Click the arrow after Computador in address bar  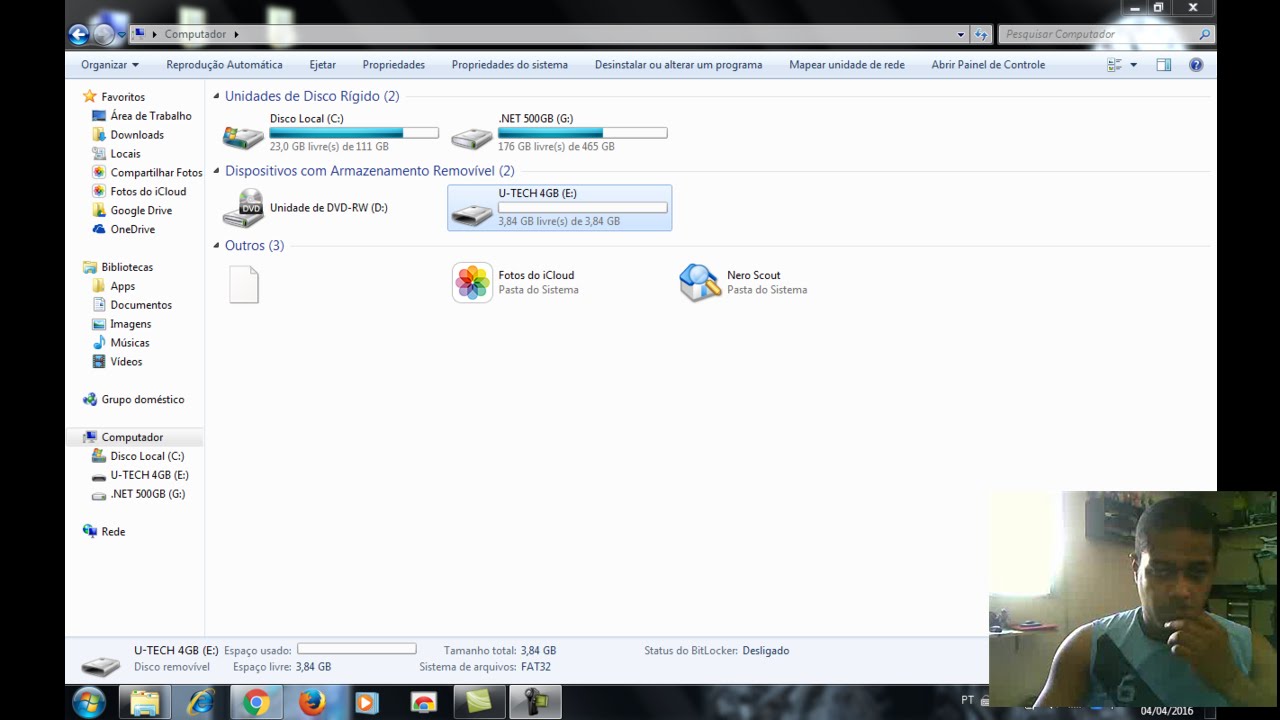click(x=236, y=34)
